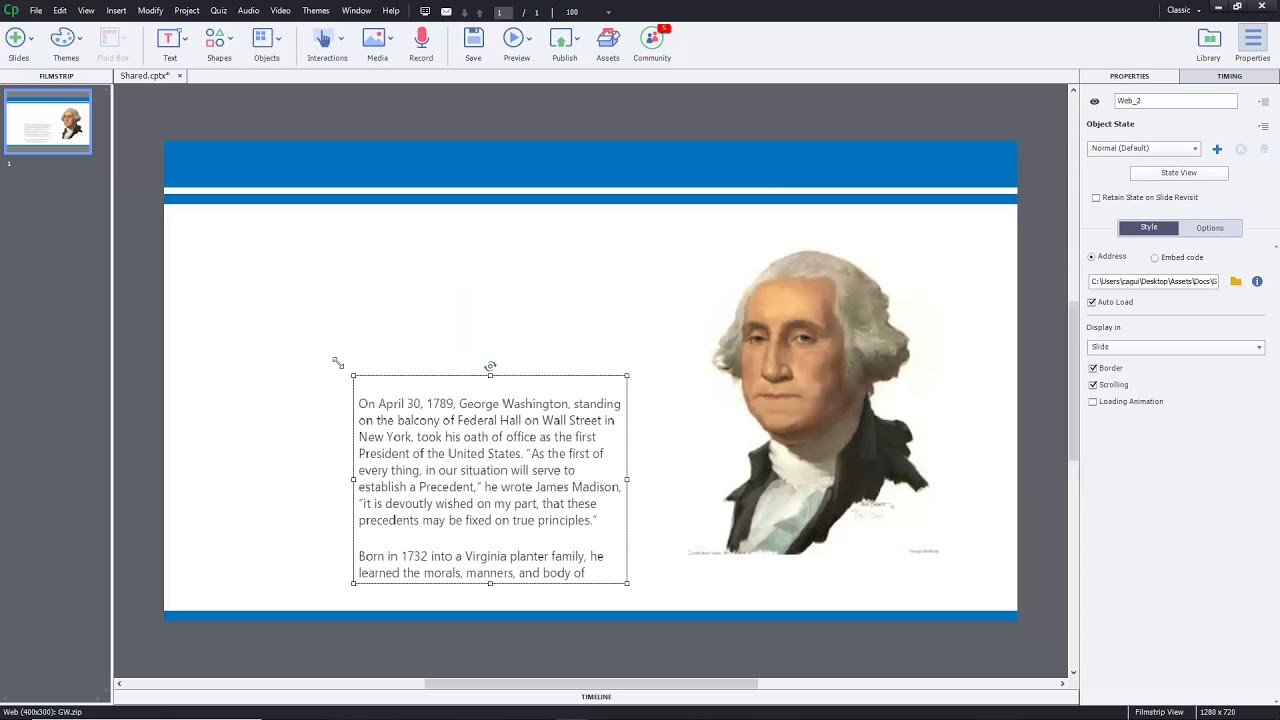
Task: Click the Publish icon
Action: 561,38
